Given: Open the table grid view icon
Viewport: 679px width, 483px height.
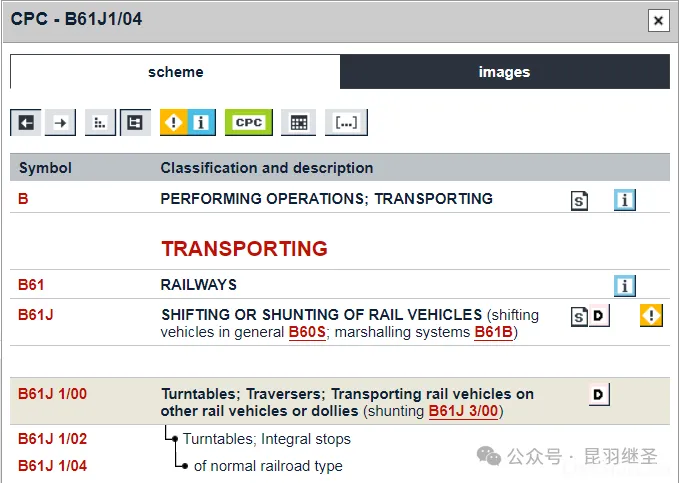Looking at the screenshot, I should pos(297,122).
